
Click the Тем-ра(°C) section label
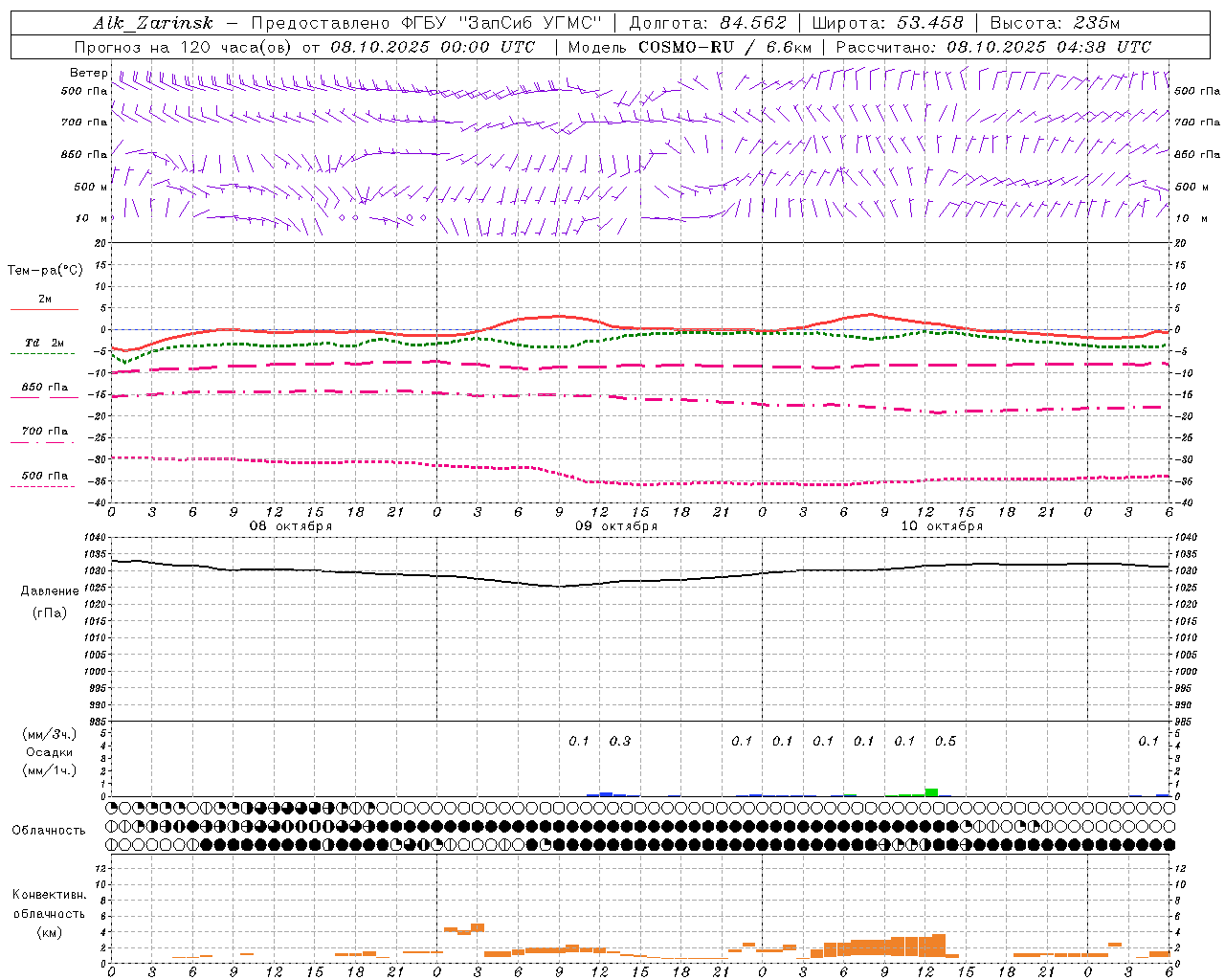[x=45, y=270]
